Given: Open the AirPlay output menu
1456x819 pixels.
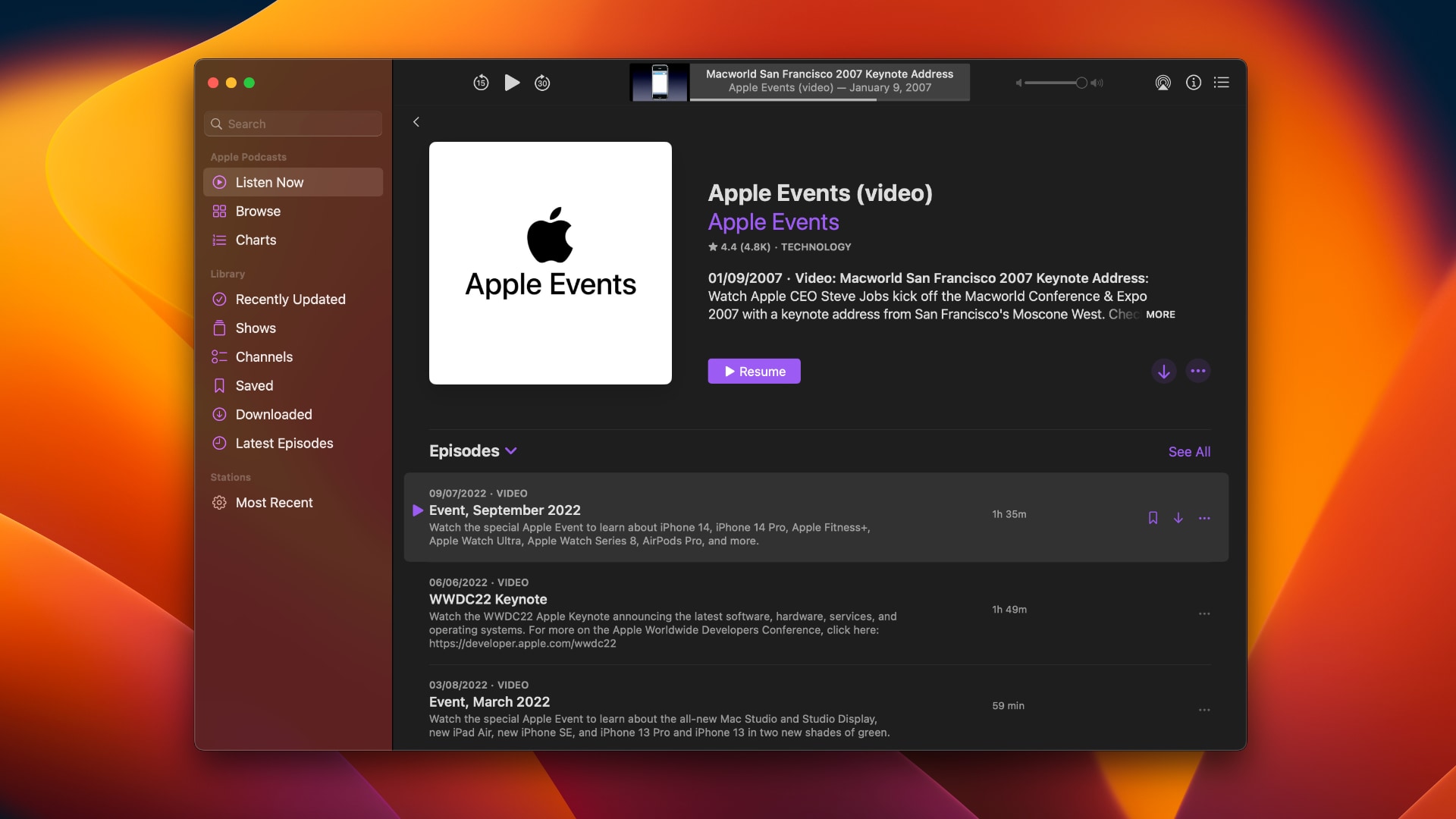Looking at the screenshot, I should (1163, 83).
